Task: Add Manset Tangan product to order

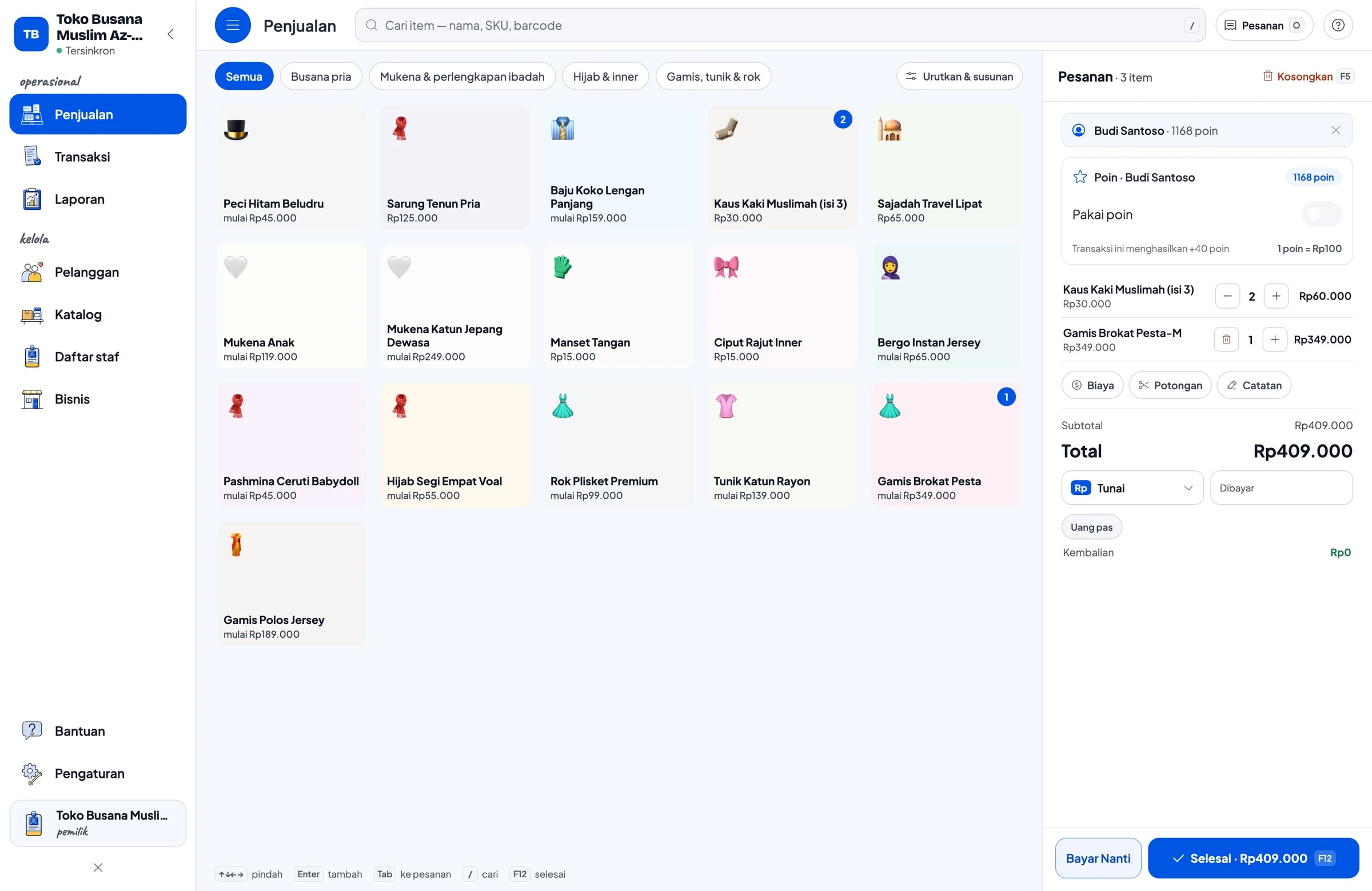Action: click(619, 306)
